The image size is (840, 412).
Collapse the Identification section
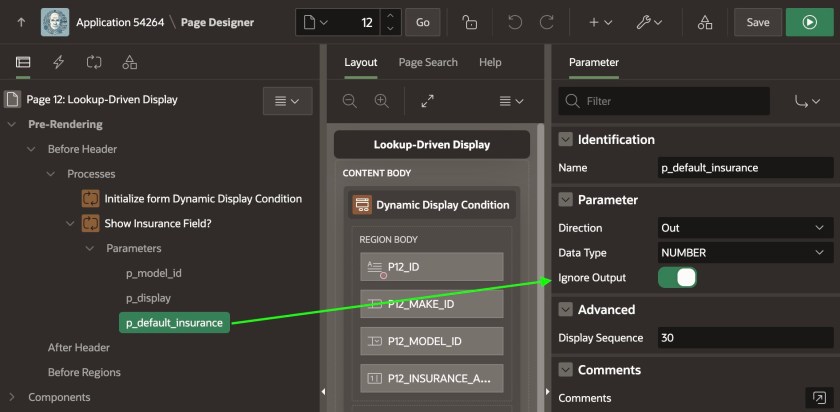click(566, 140)
